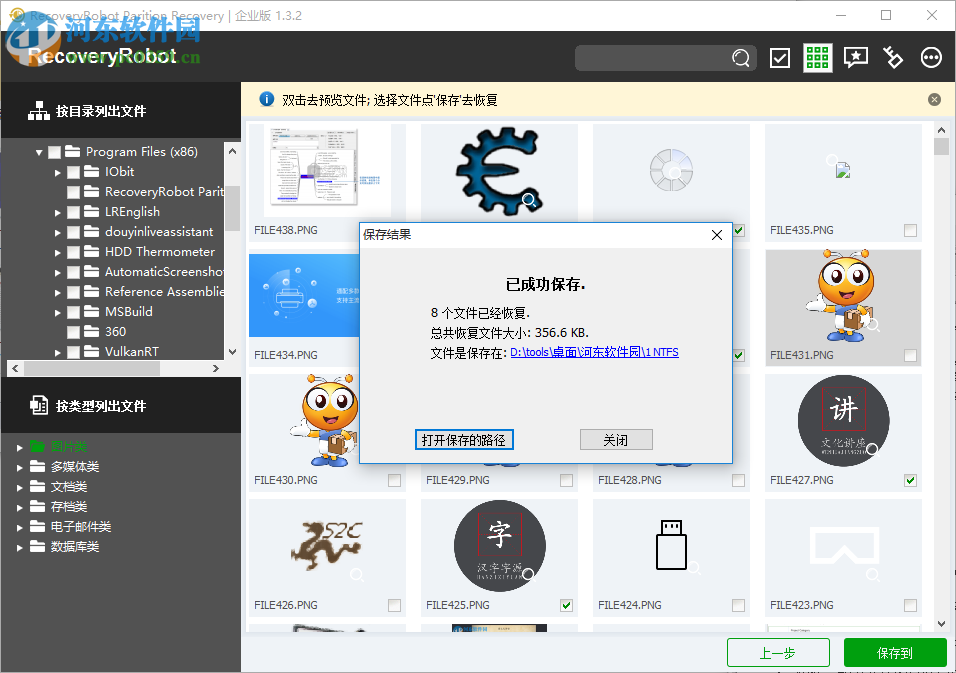Click the 打开保存的路径 button
The height and width of the screenshot is (673, 956).
[464, 439]
